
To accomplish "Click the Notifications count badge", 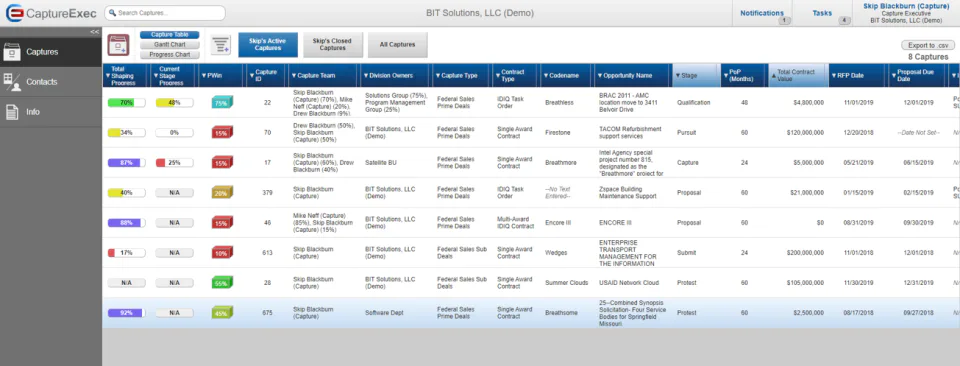I will pos(784,21).
